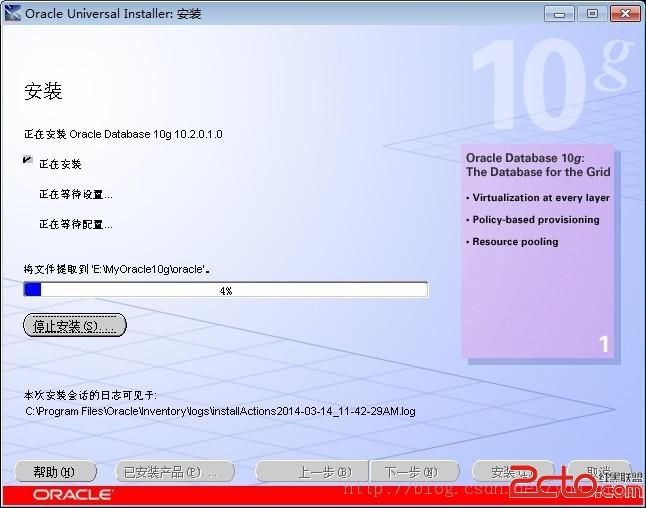Click 'Resource pooling' bullet text

(515, 241)
